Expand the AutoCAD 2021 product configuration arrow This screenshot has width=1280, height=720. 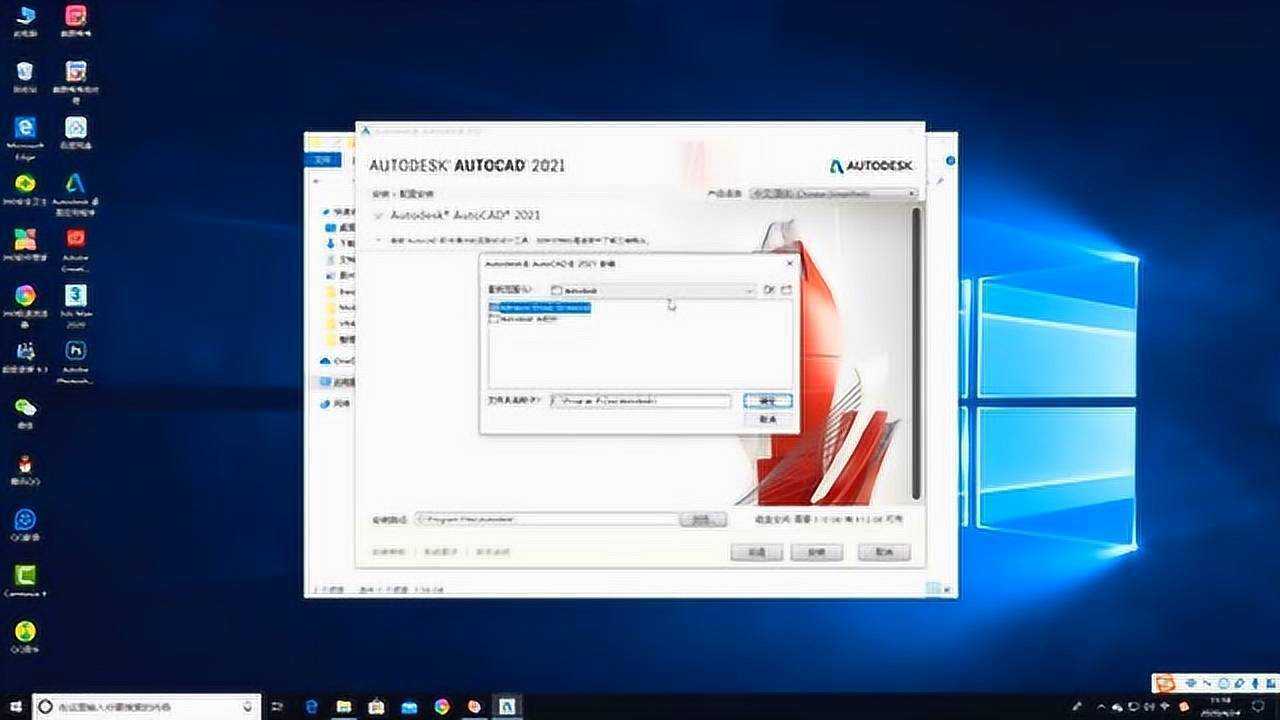[x=379, y=240]
